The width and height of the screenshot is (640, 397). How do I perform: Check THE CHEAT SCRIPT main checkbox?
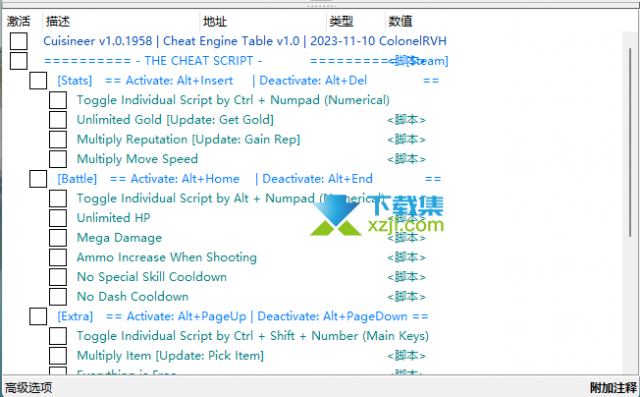[19, 61]
